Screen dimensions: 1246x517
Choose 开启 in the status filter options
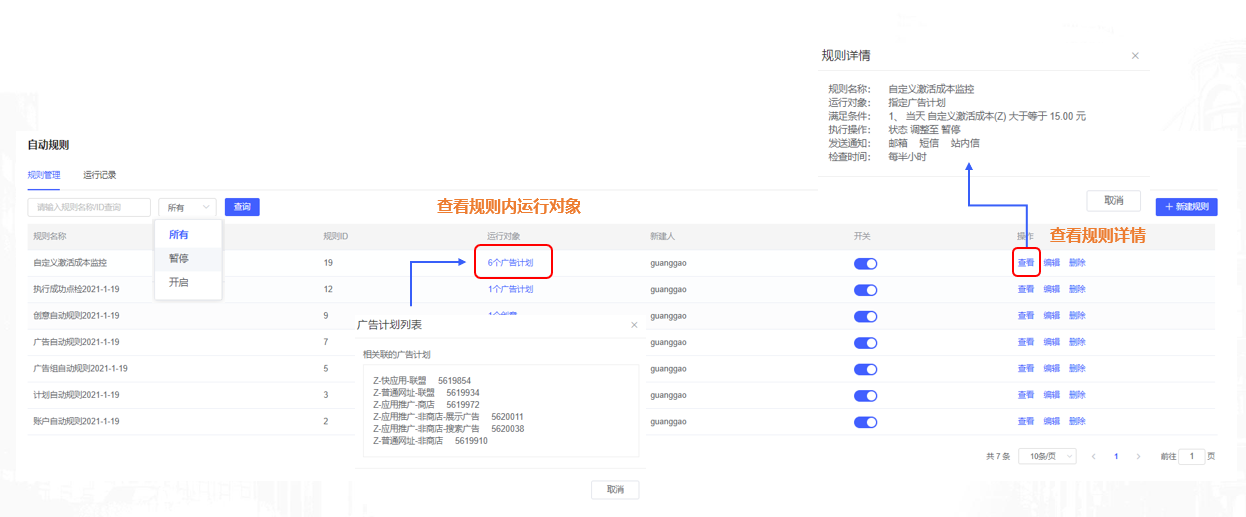[179, 283]
